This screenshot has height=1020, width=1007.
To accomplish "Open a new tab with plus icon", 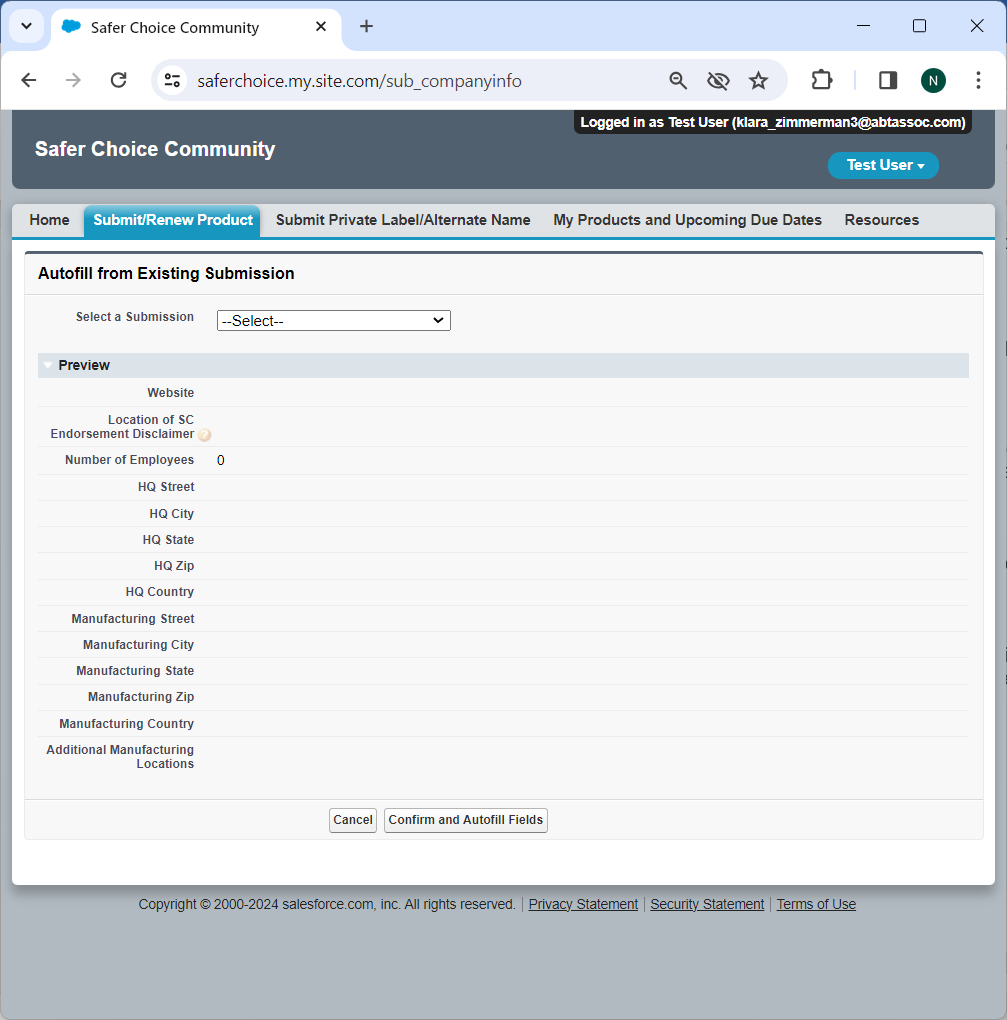I will (x=366, y=26).
